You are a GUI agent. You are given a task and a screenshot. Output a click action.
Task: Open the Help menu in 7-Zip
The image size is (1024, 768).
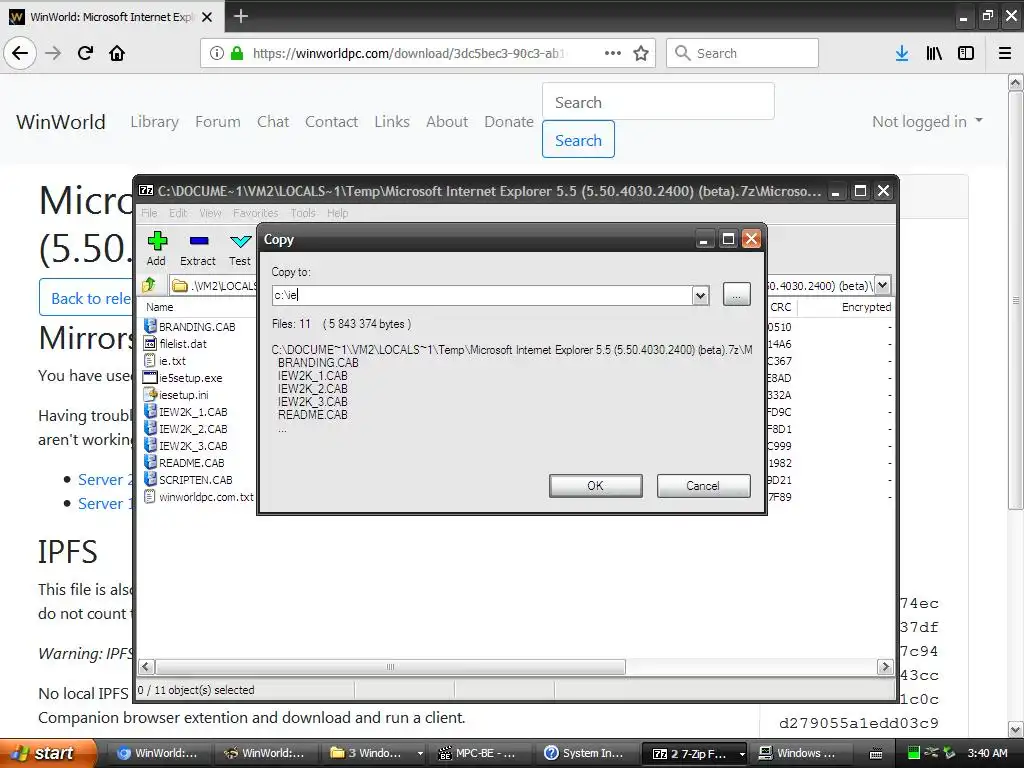pos(338,213)
